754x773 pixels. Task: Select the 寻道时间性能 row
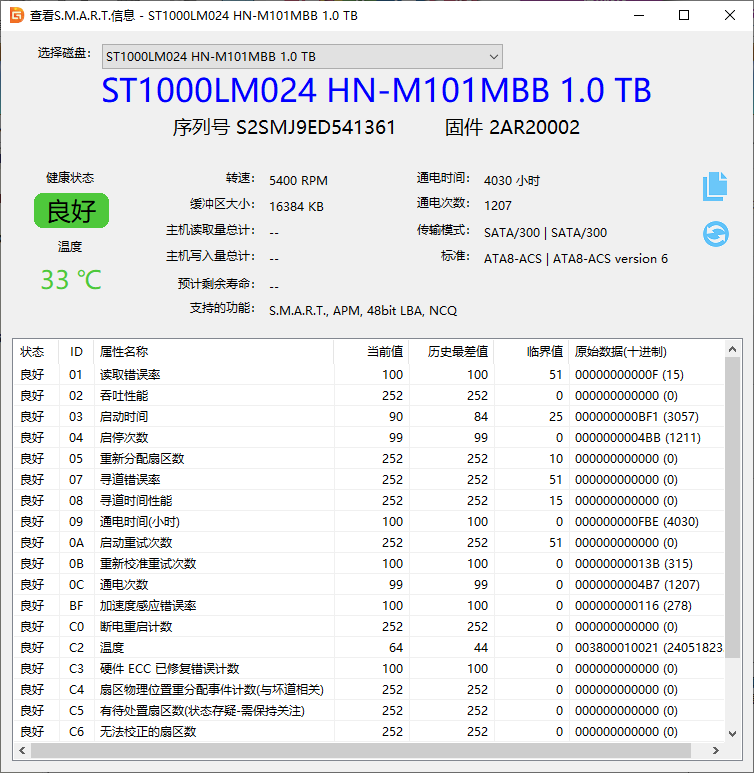(x=369, y=500)
